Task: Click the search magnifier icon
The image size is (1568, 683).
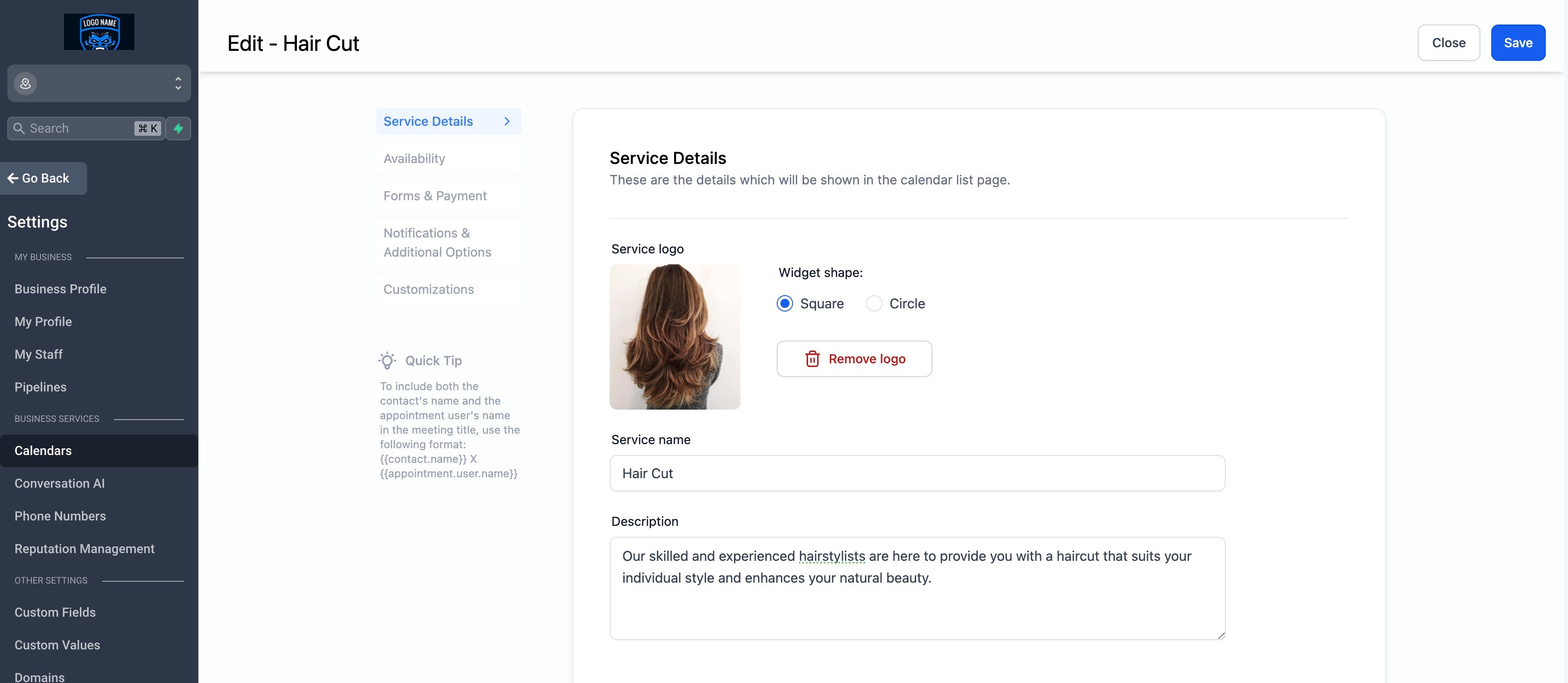Action: coord(19,129)
